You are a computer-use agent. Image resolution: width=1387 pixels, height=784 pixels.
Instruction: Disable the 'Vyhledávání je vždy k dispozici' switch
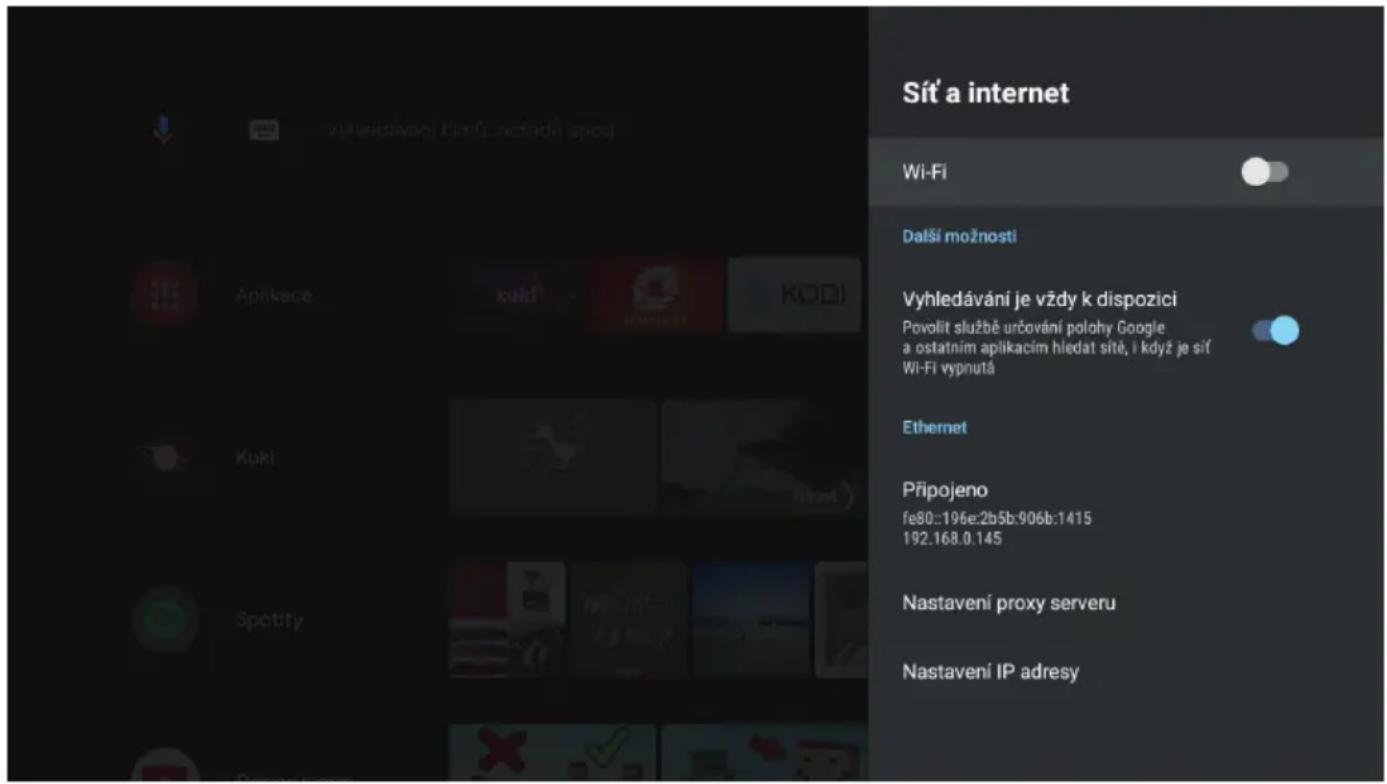tap(1276, 331)
